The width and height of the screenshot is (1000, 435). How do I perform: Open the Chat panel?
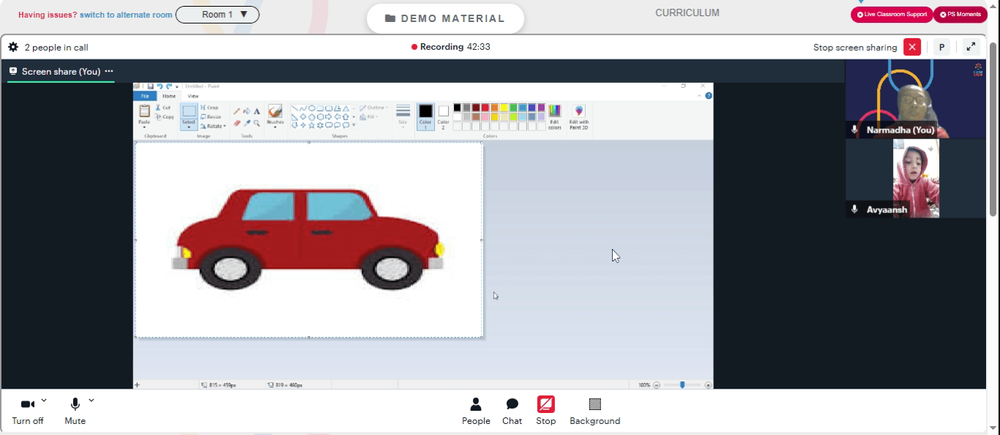[511, 411]
